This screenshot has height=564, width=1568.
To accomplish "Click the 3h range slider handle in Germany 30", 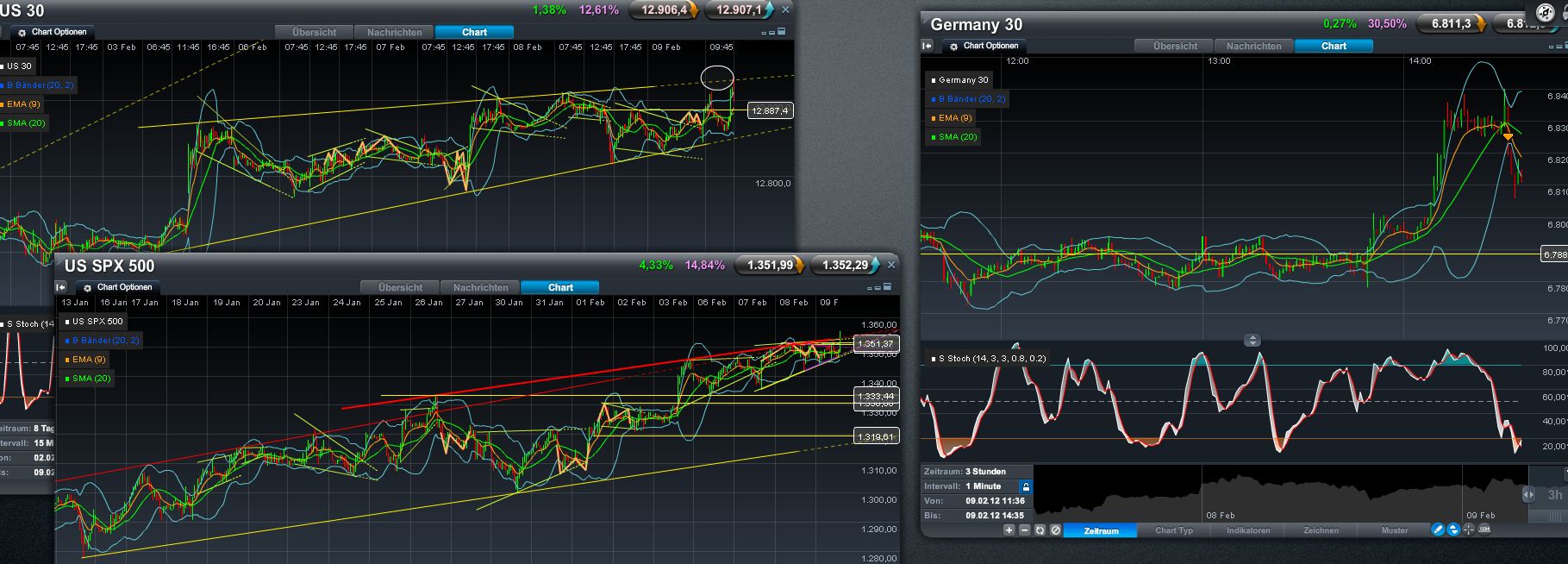I will coord(1528,494).
